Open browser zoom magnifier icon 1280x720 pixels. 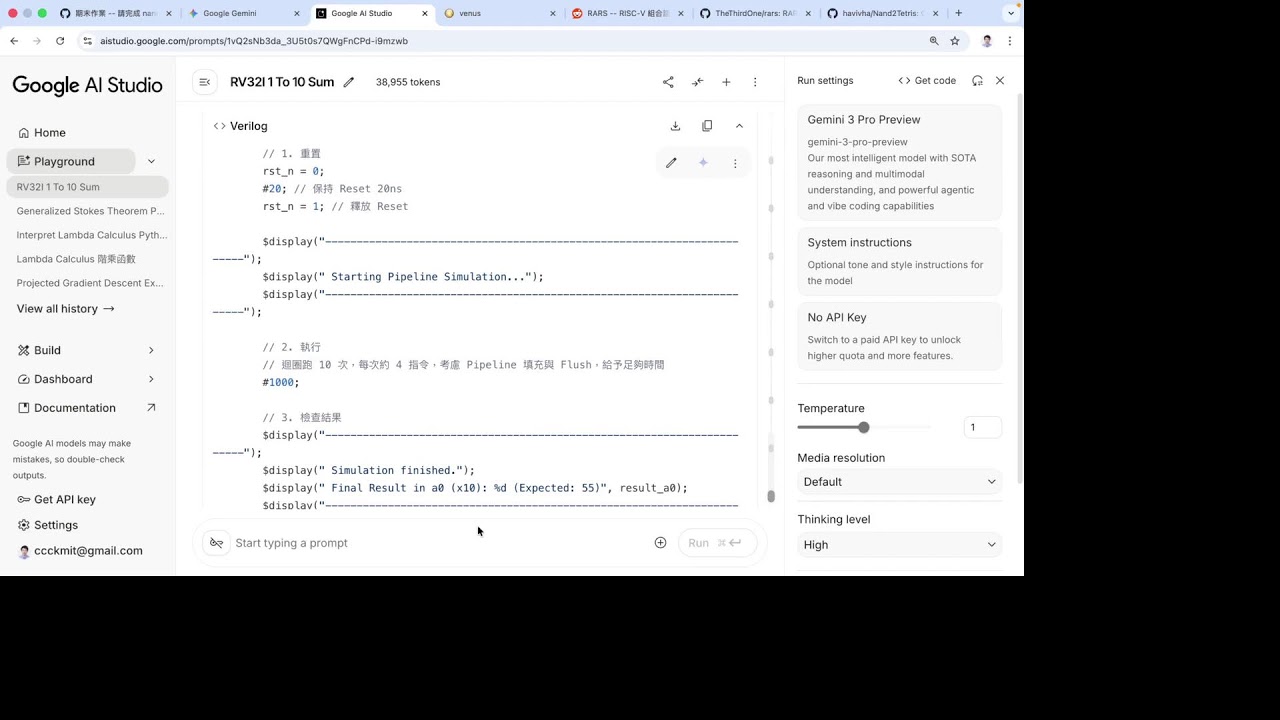click(934, 41)
